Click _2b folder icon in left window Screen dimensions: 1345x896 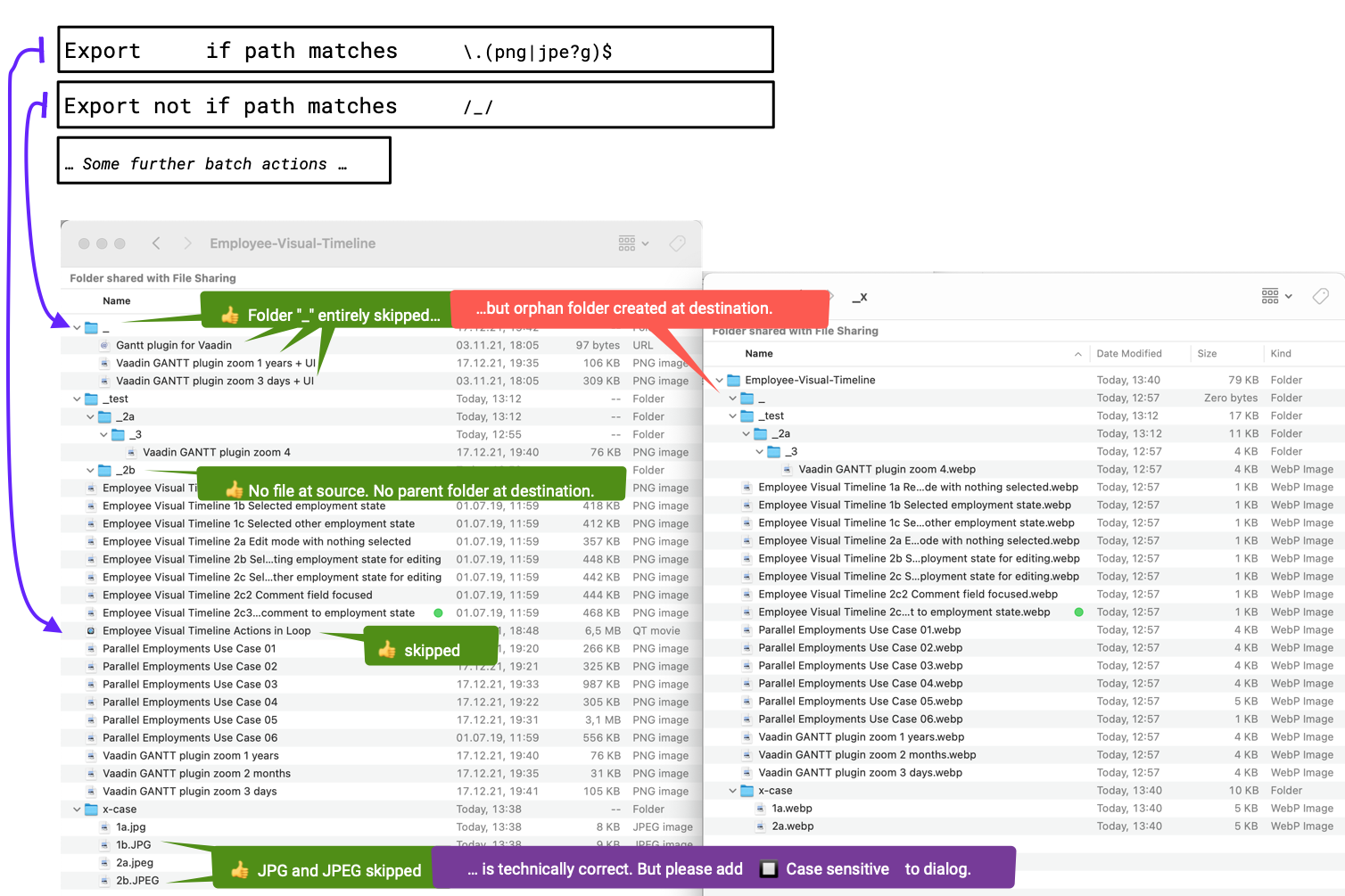[x=104, y=470]
